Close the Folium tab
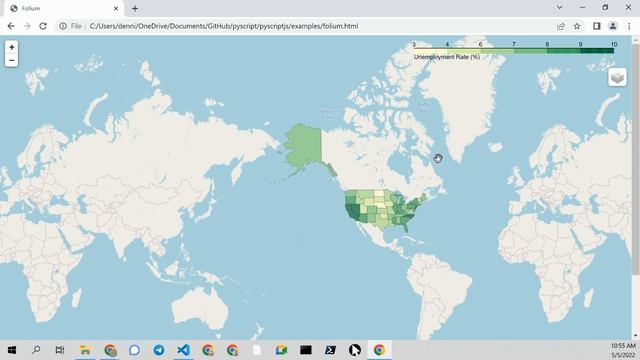 116,9
